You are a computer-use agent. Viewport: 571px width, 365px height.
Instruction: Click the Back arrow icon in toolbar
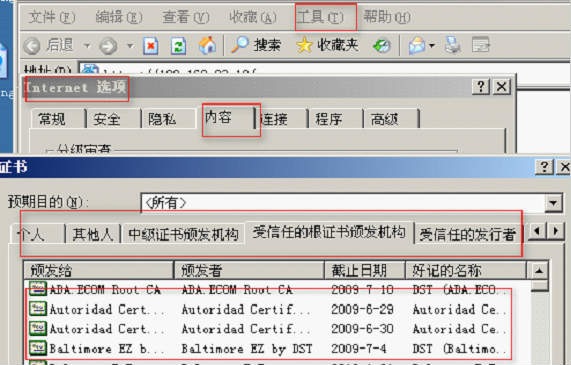point(32,46)
